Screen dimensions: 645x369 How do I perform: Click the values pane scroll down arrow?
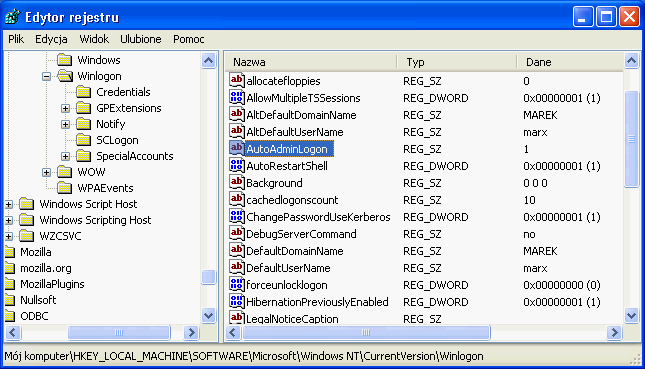click(x=631, y=316)
